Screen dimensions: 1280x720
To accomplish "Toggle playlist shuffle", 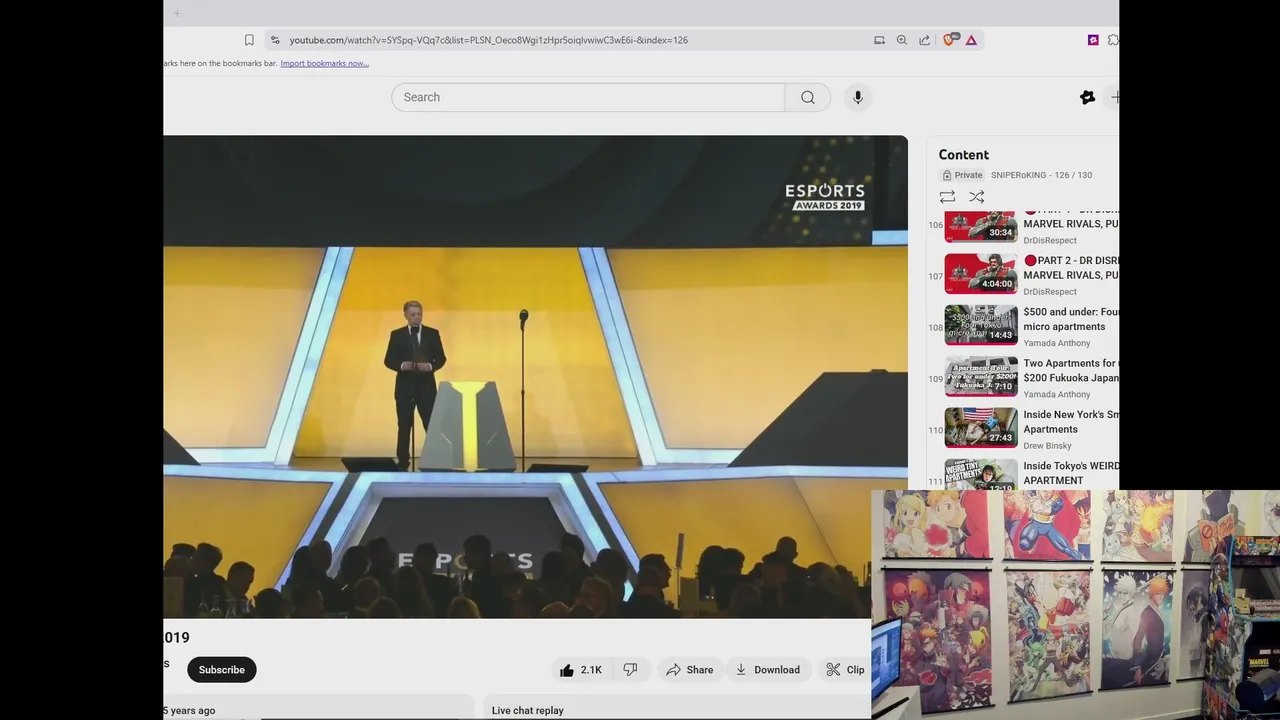I will click(x=977, y=197).
